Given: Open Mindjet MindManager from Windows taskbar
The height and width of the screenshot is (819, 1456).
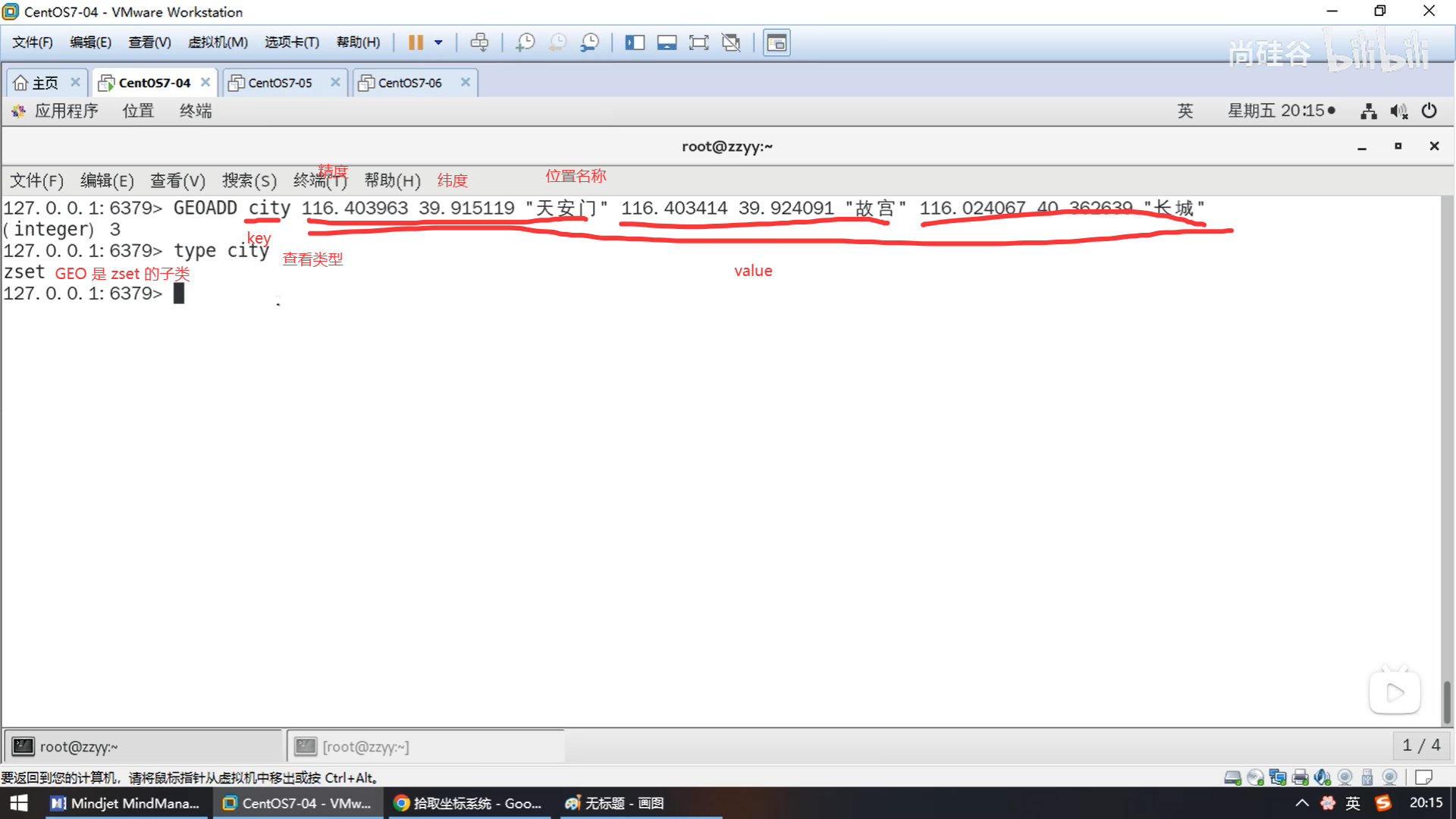Looking at the screenshot, I should click(x=125, y=803).
